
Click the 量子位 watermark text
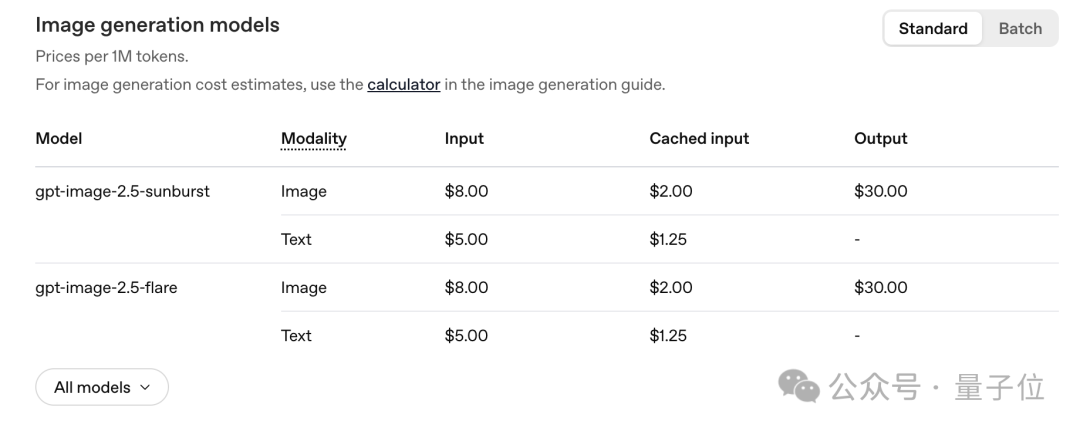[x=999, y=387]
